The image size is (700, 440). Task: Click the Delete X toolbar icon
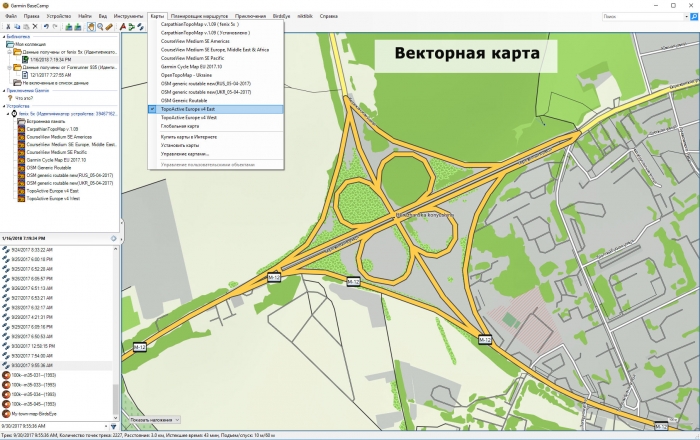35,27
